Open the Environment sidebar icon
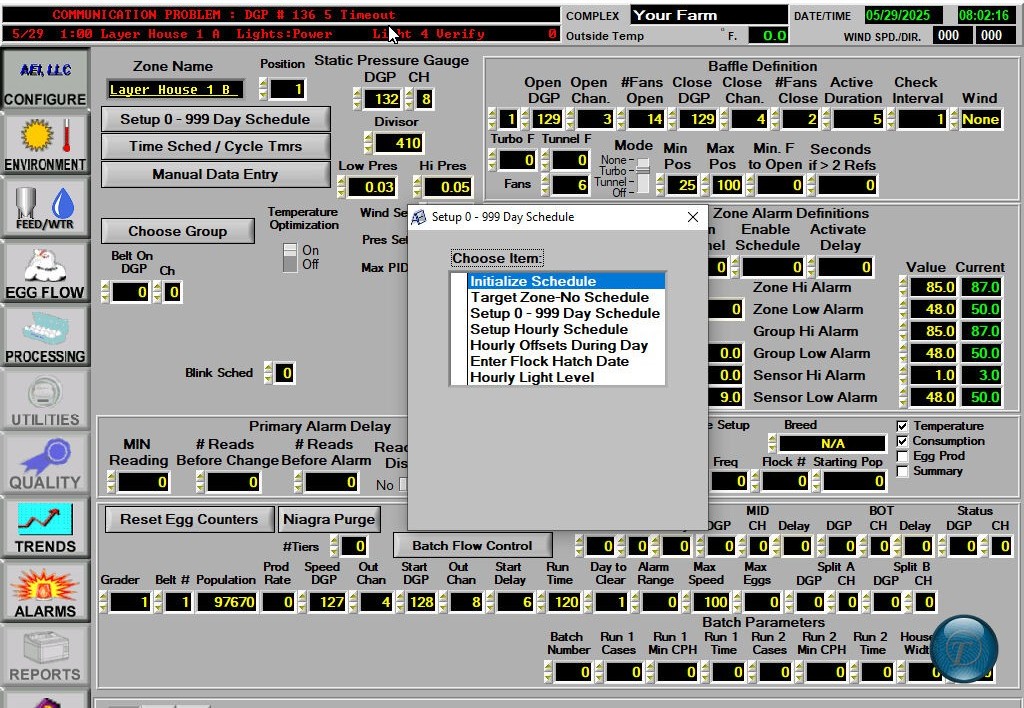Screen dimensions: 1024x708 pos(44,143)
